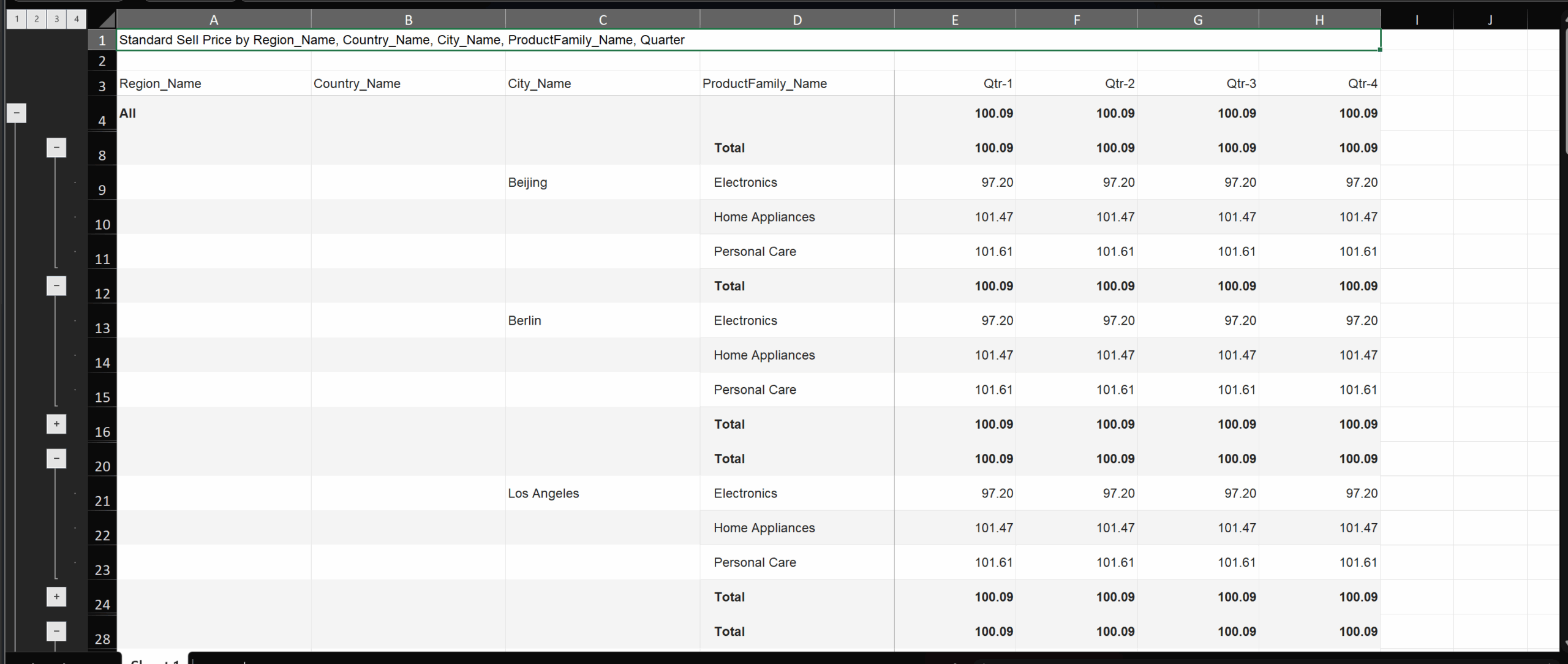Click outline level 1 button
Image resolution: width=1568 pixels, height=664 pixels.
(x=17, y=19)
